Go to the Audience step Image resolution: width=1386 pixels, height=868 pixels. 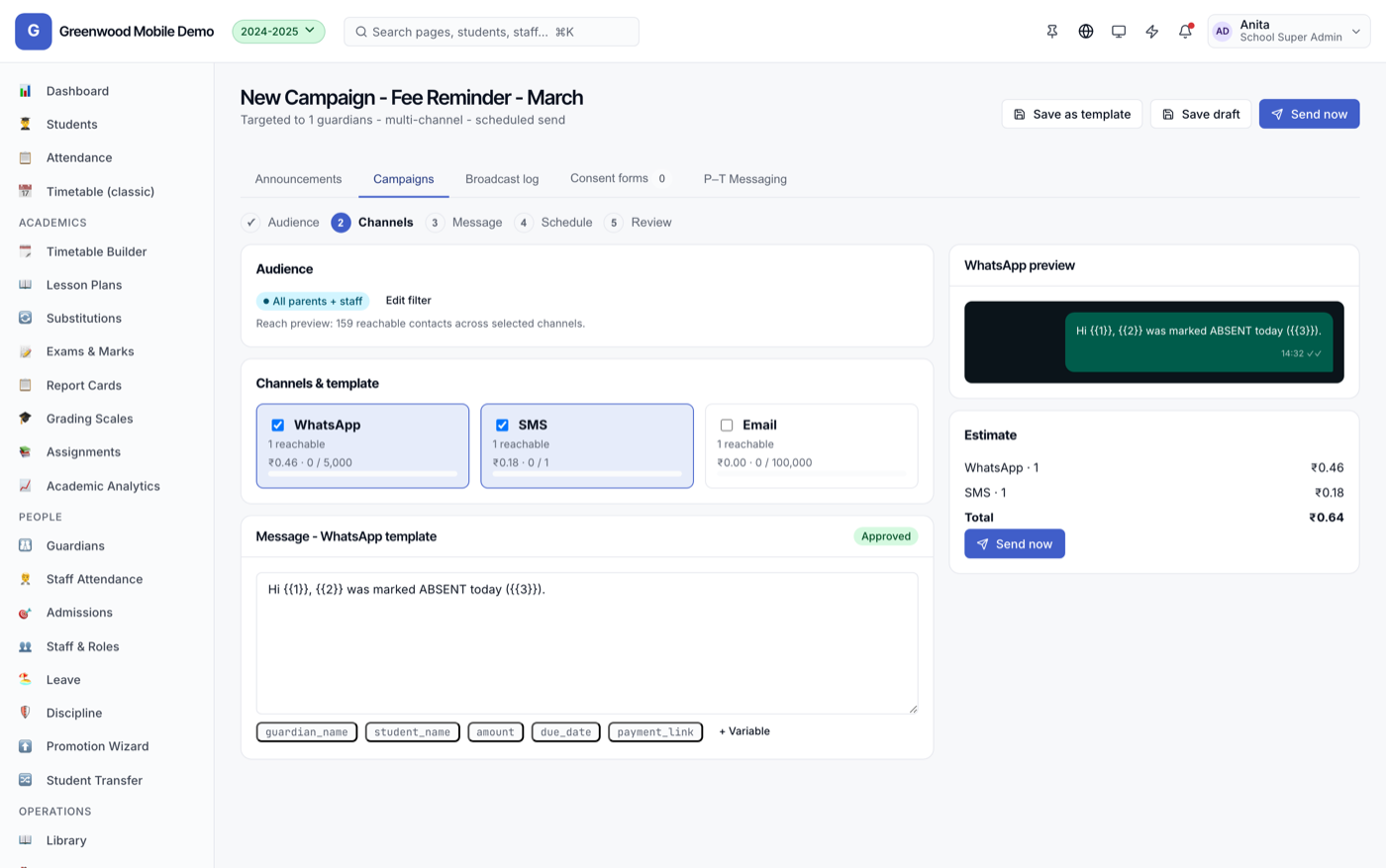pos(281,223)
